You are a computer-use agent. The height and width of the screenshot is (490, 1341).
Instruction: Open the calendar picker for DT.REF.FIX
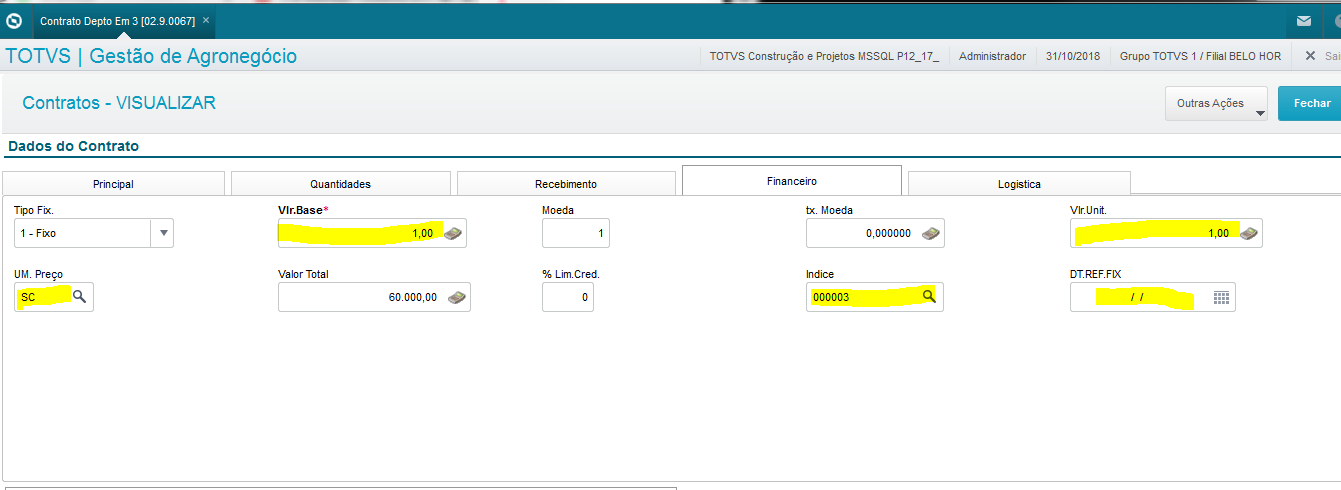click(x=1221, y=297)
